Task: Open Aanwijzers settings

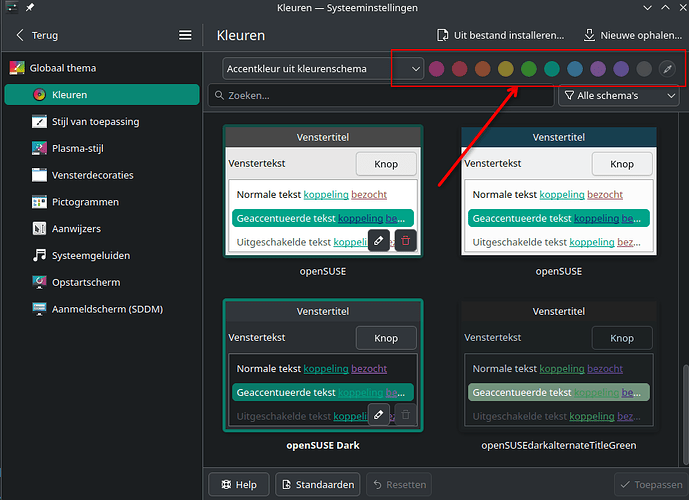Action: click(102, 229)
